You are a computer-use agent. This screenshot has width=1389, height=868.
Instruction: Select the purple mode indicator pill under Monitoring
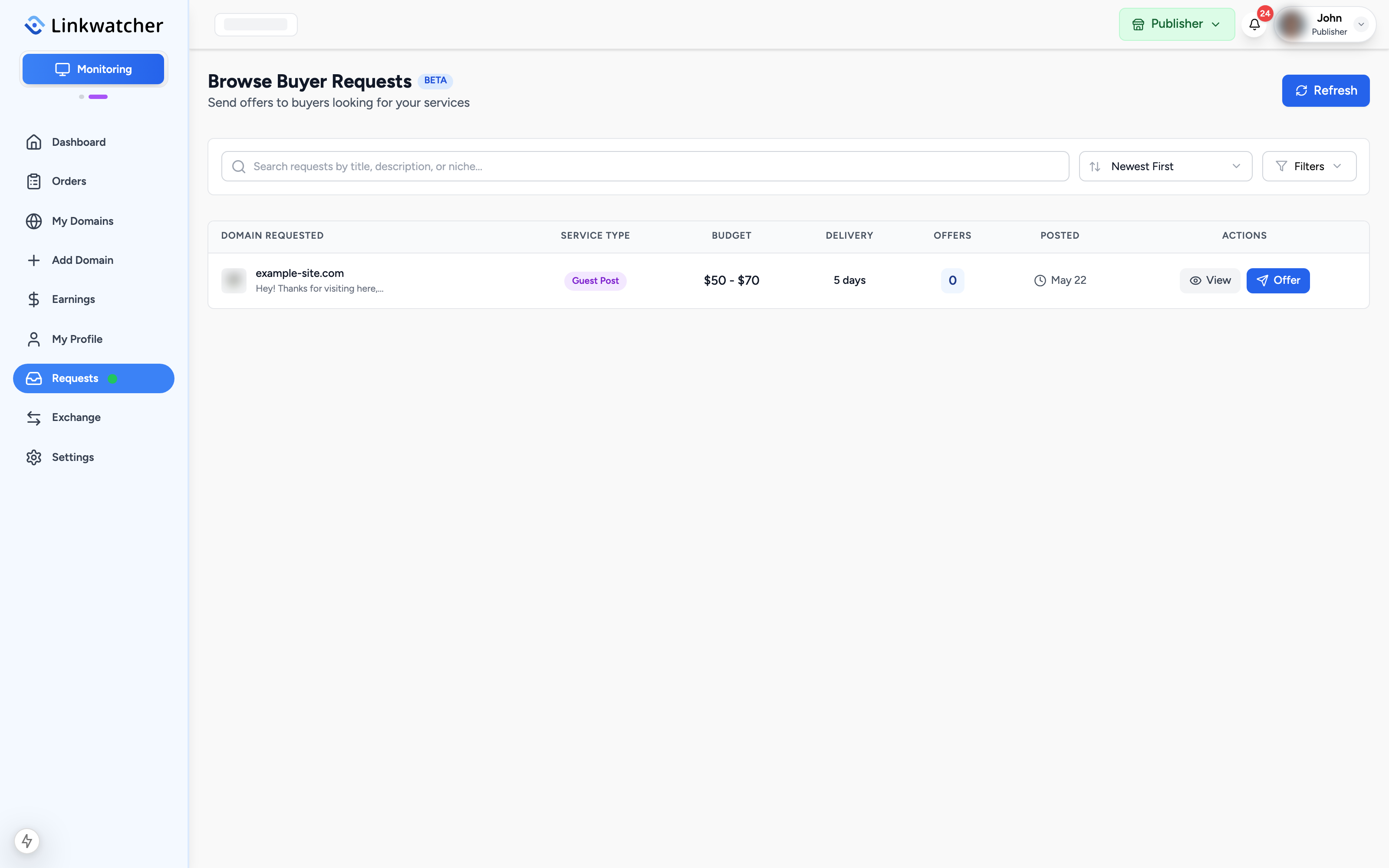[x=98, y=96]
